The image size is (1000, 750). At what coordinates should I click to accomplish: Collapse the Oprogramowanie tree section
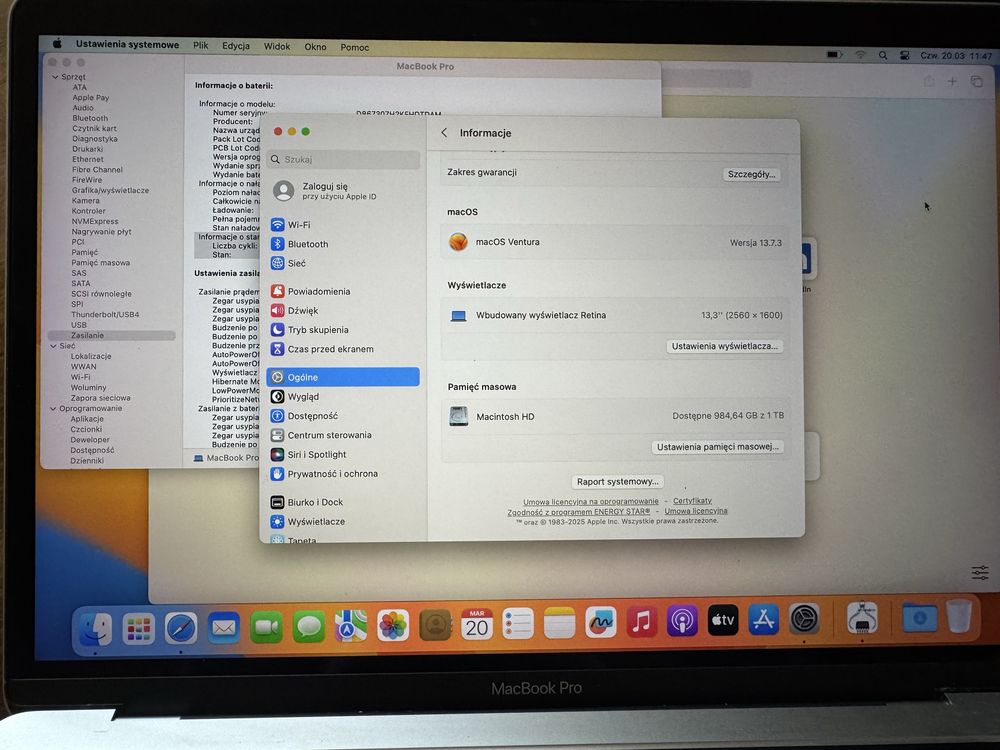(53, 408)
